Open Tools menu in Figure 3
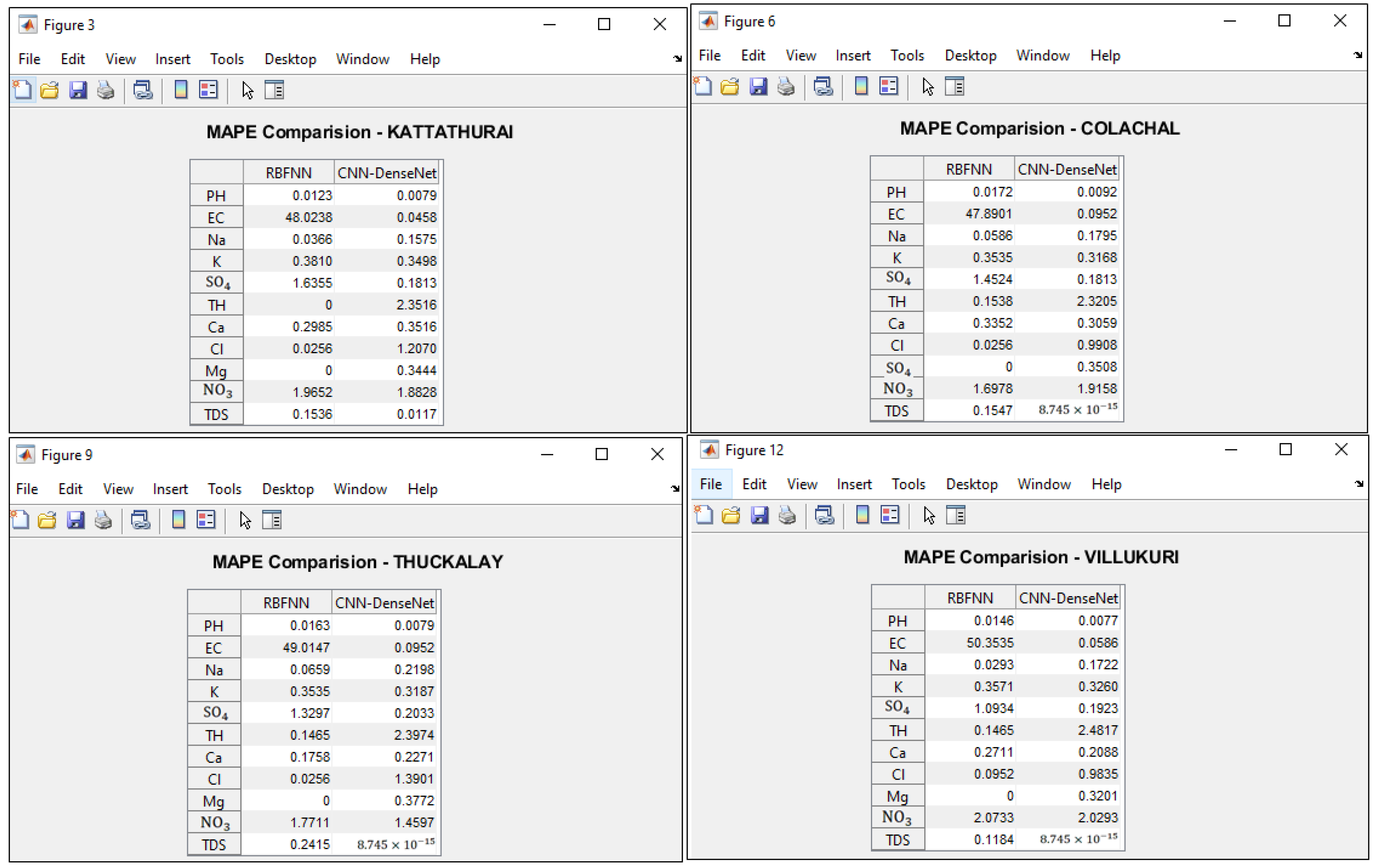The height and width of the screenshot is (868, 1378). 227,59
